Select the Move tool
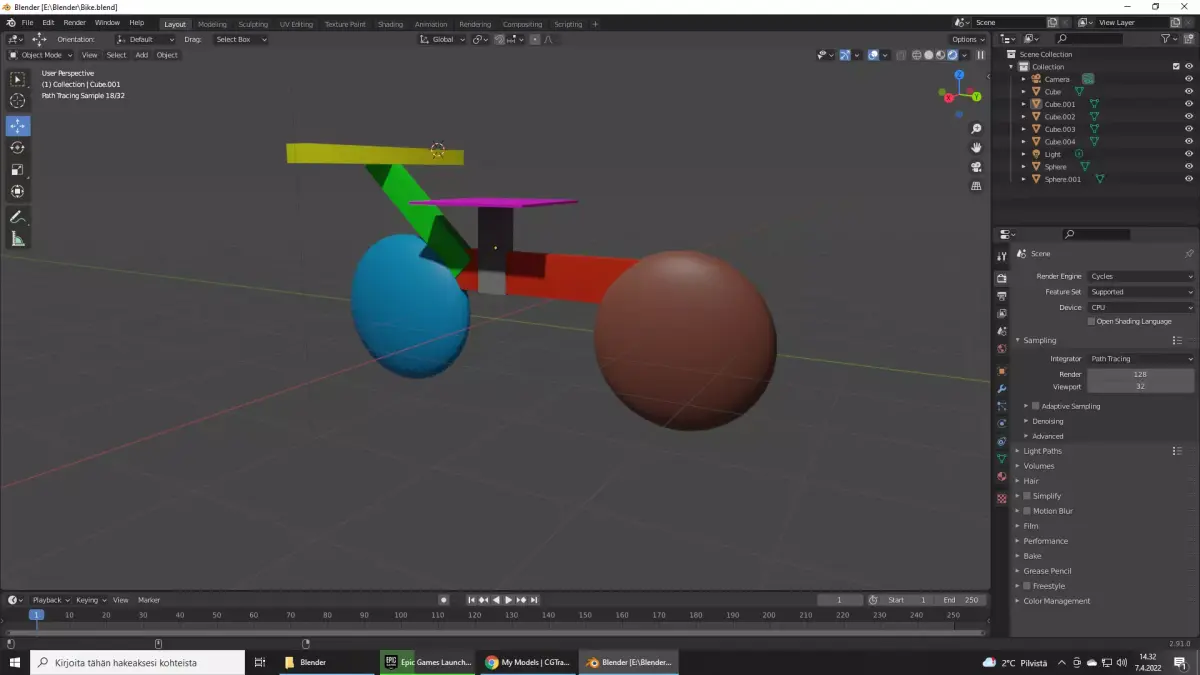This screenshot has height=675, width=1200. click(x=18, y=126)
